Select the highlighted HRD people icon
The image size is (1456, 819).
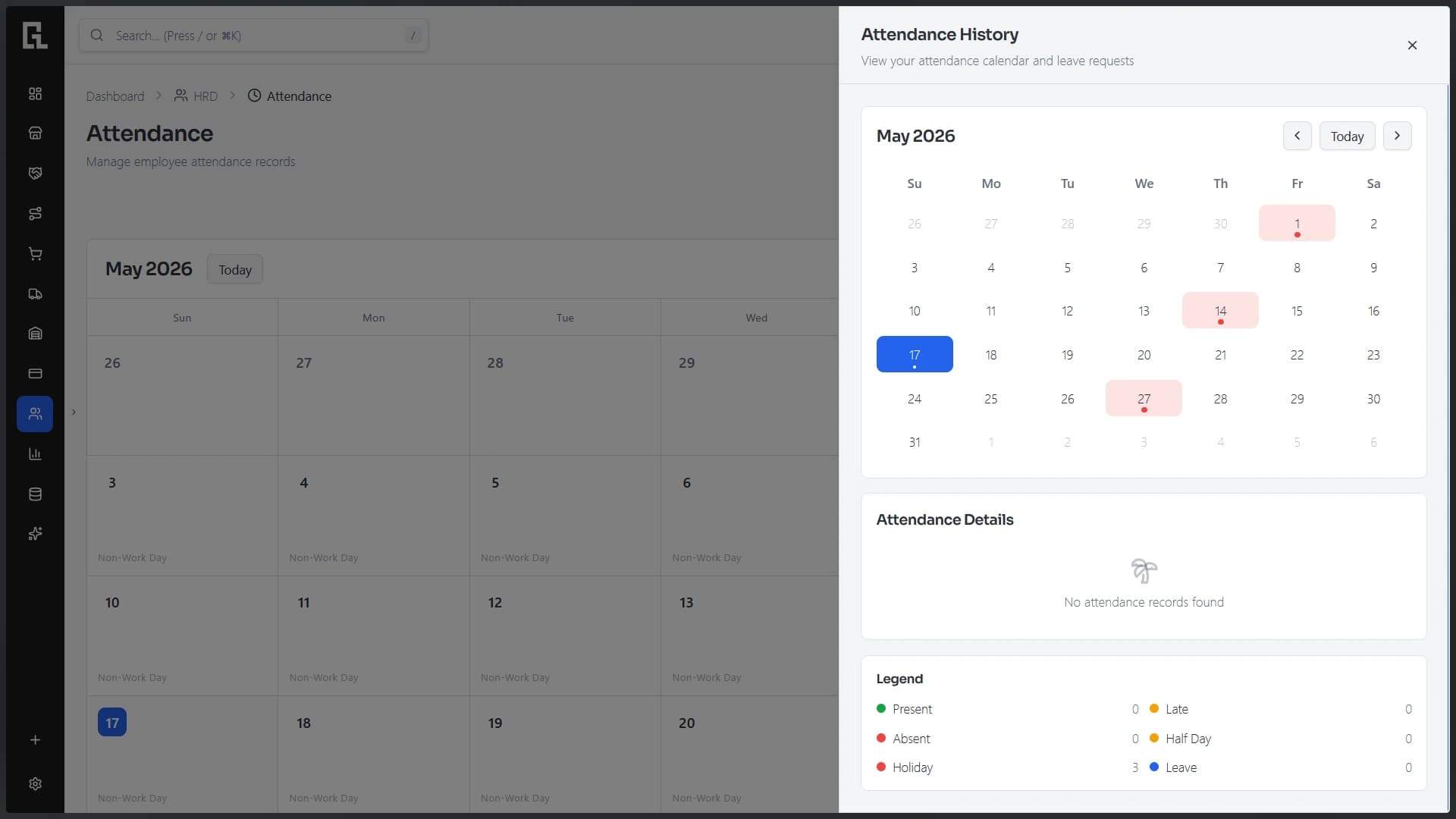35,414
